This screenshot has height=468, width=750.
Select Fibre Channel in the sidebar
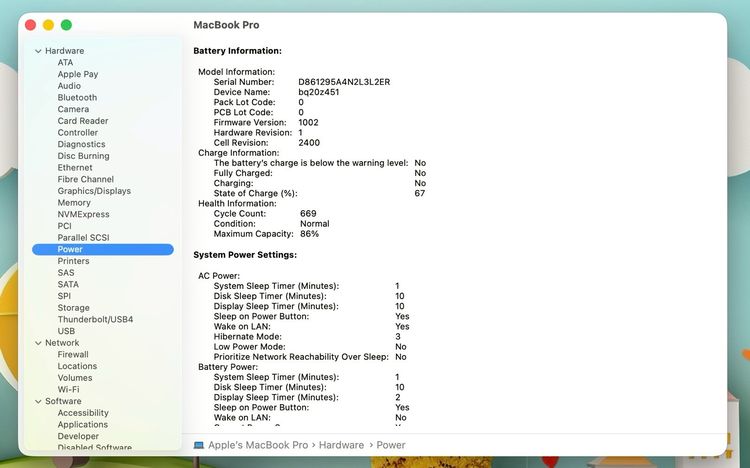86,179
